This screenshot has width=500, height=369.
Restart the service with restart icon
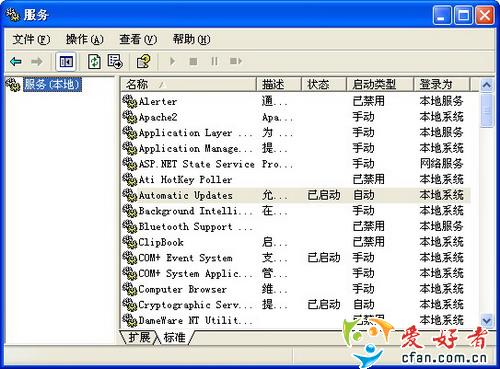236,61
